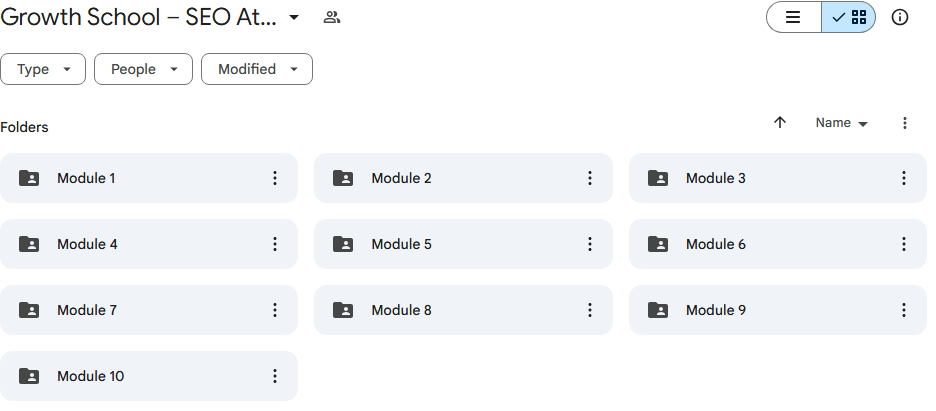The width and height of the screenshot is (936, 411).
Task: Open more options for Module 9 folder
Action: click(x=904, y=310)
